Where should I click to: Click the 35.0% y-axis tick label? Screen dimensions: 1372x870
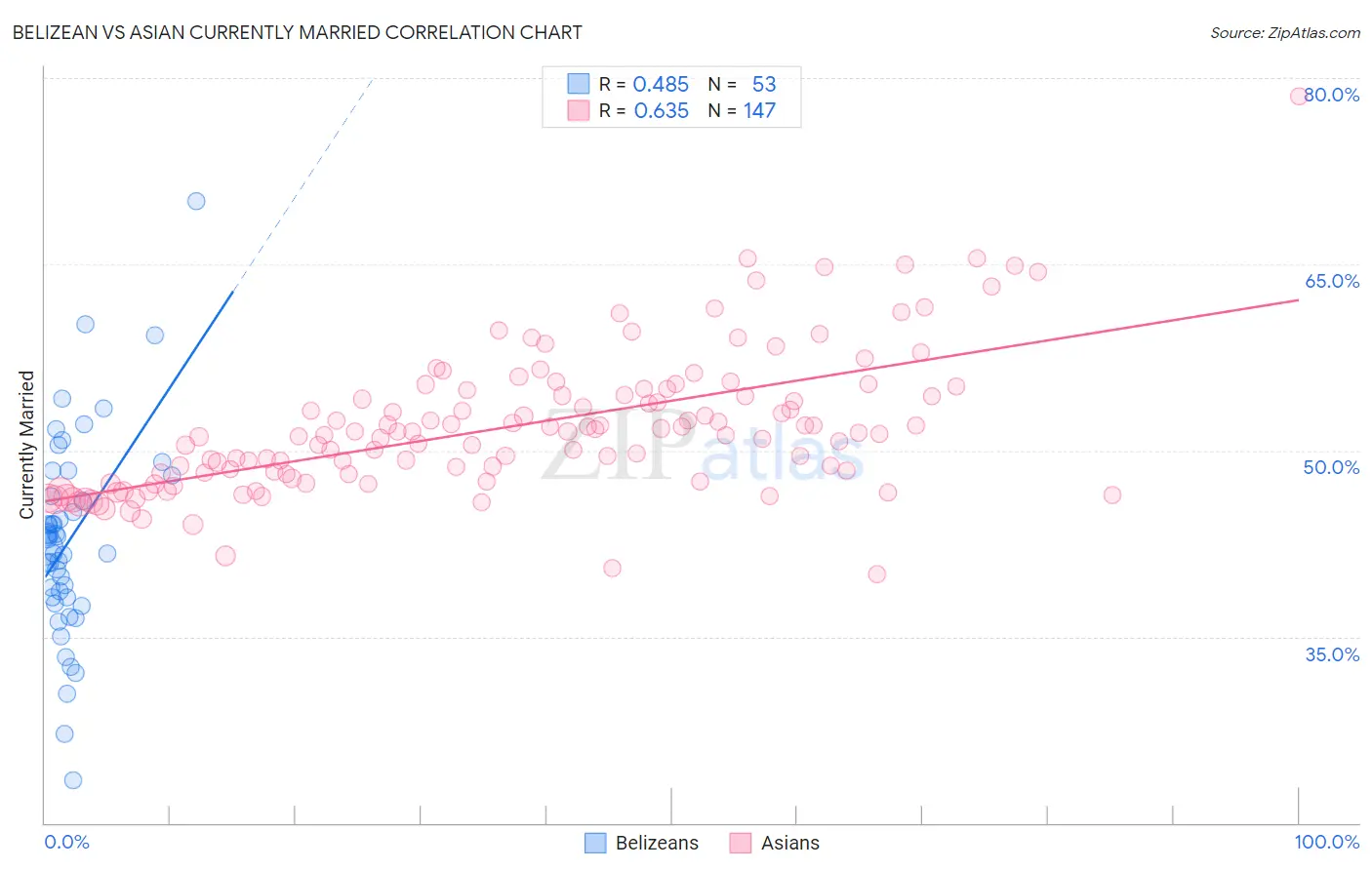1332,654
